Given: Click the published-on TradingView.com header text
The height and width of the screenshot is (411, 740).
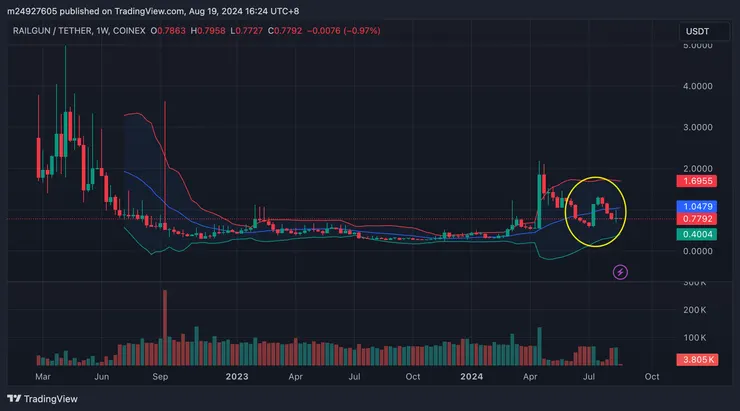Looking at the screenshot, I should (153, 11).
